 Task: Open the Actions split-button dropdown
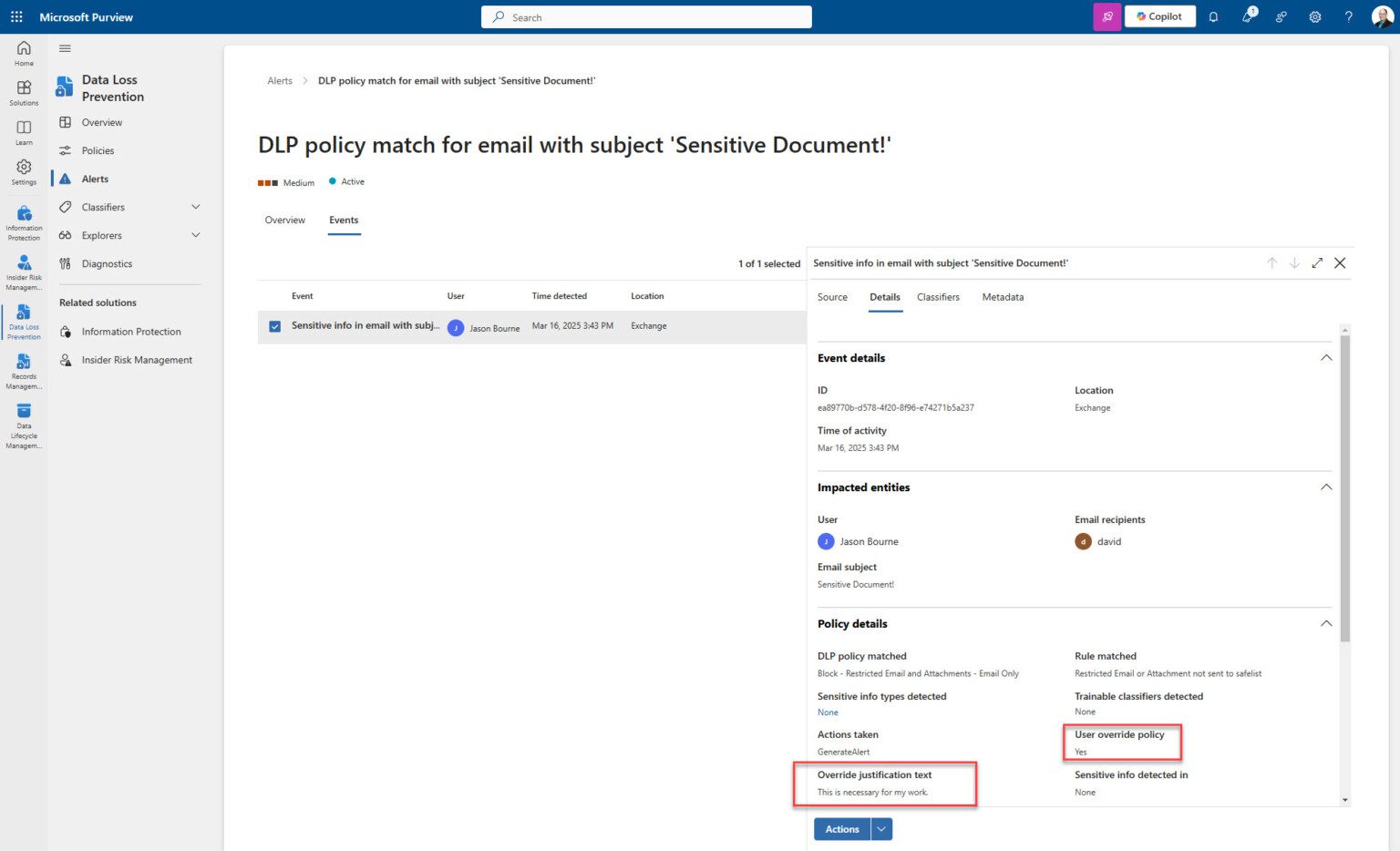pos(880,828)
